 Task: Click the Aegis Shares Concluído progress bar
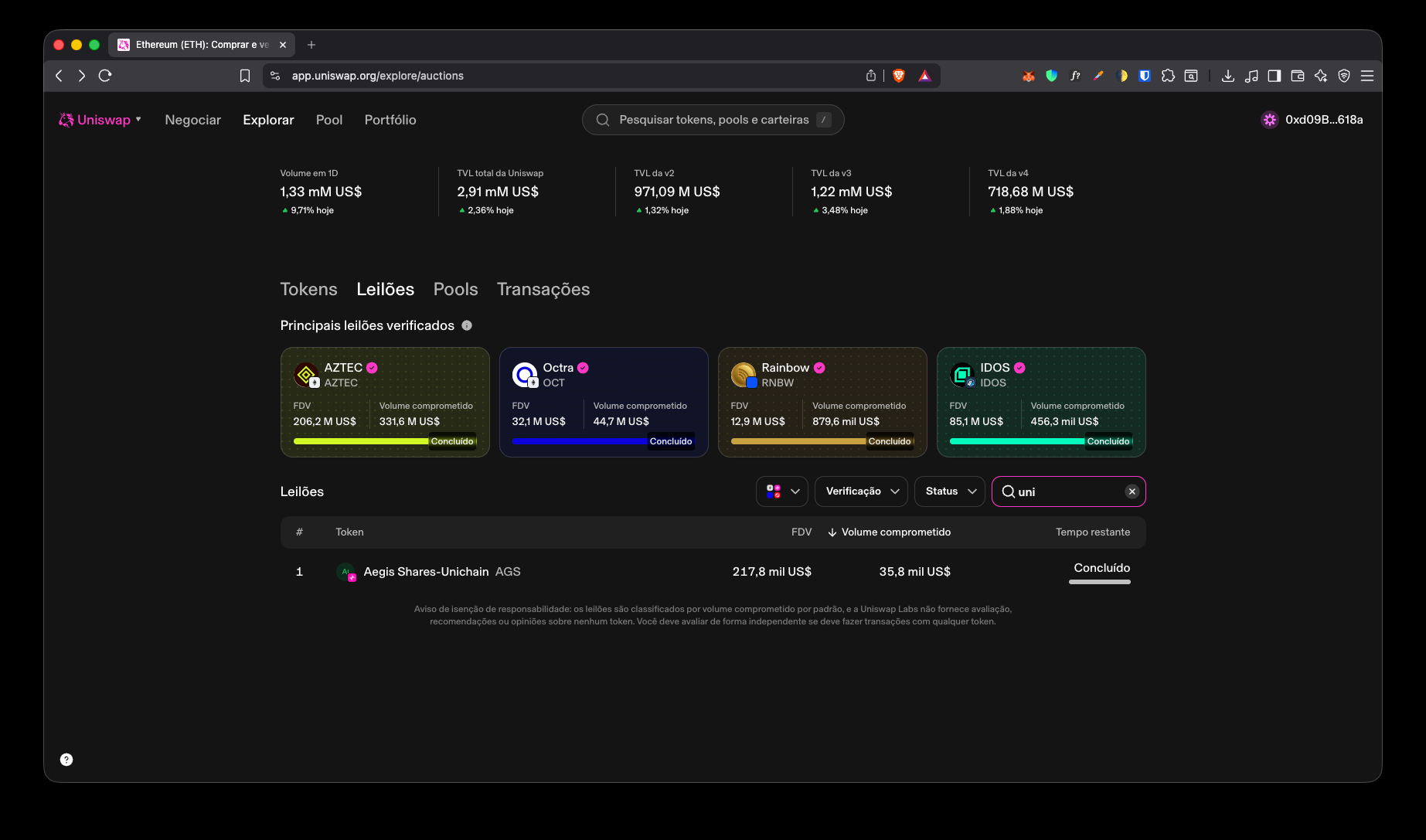click(1099, 582)
